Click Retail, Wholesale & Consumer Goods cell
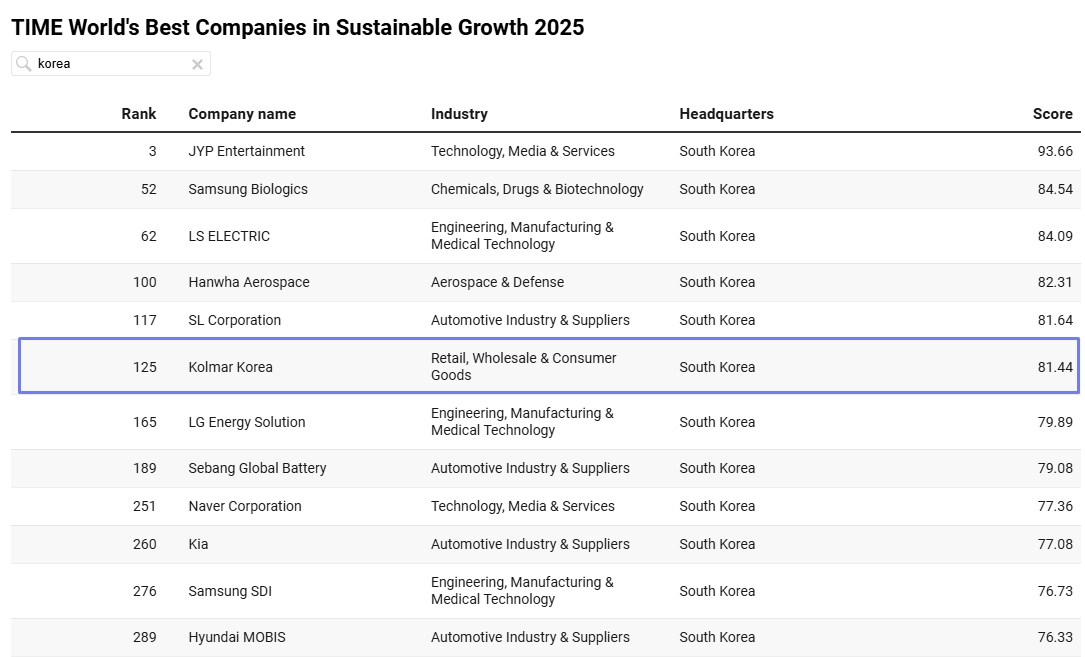 pyautogui.click(x=524, y=367)
